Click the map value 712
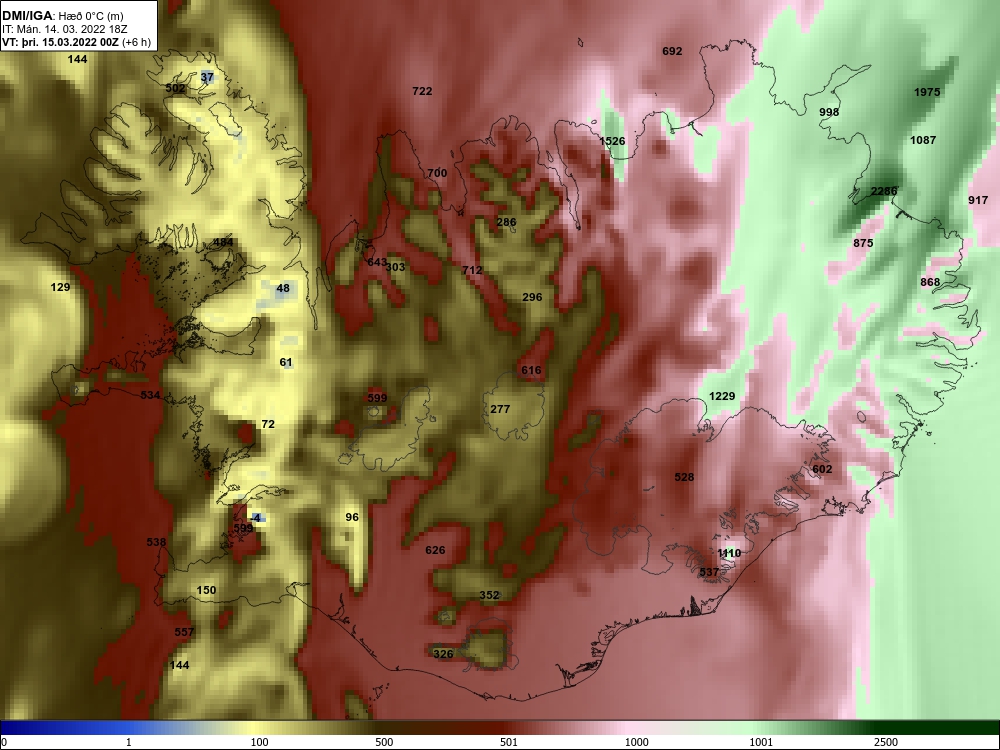The image size is (1000, 750). [472, 270]
